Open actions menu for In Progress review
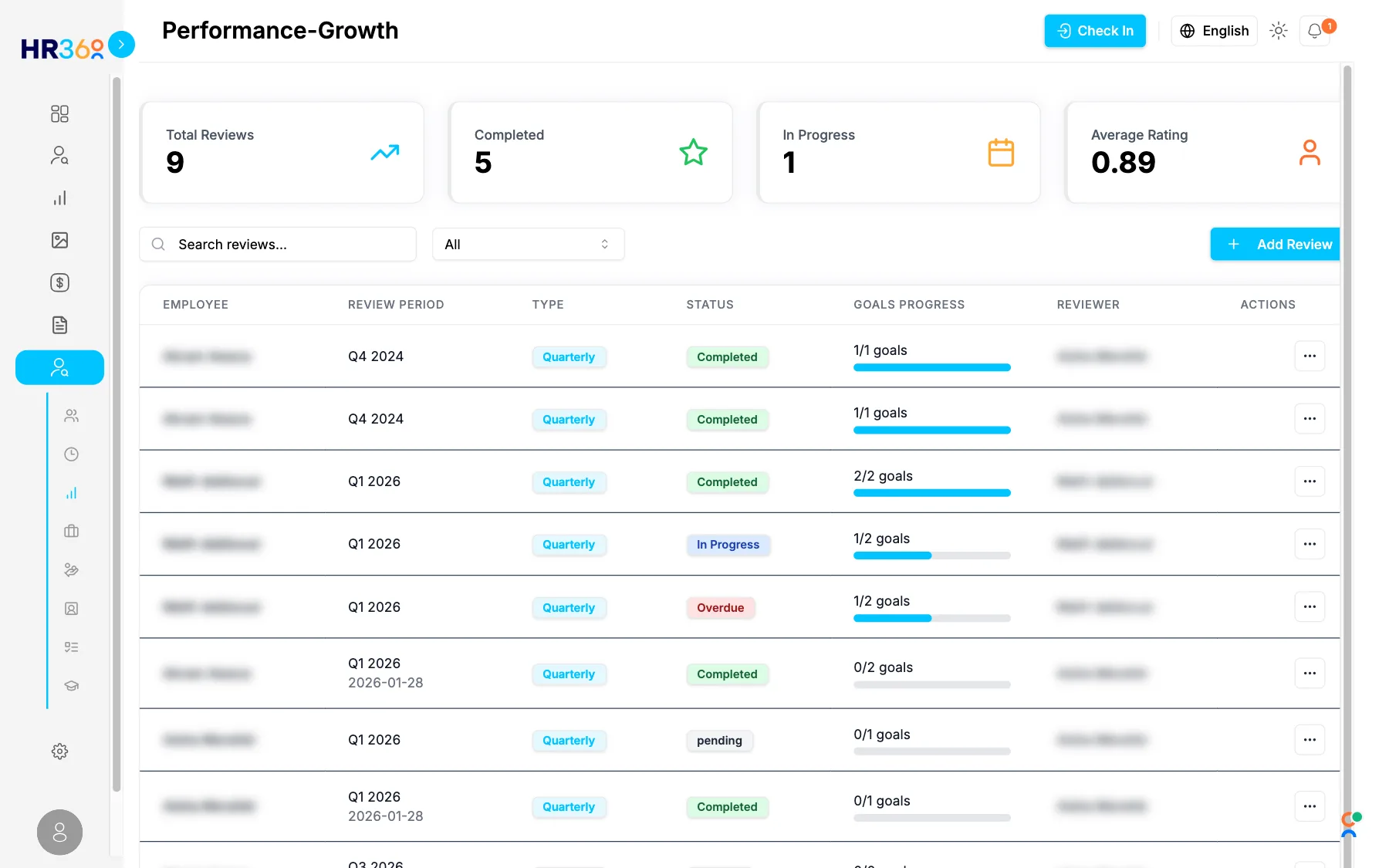 click(x=1310, y=544)
